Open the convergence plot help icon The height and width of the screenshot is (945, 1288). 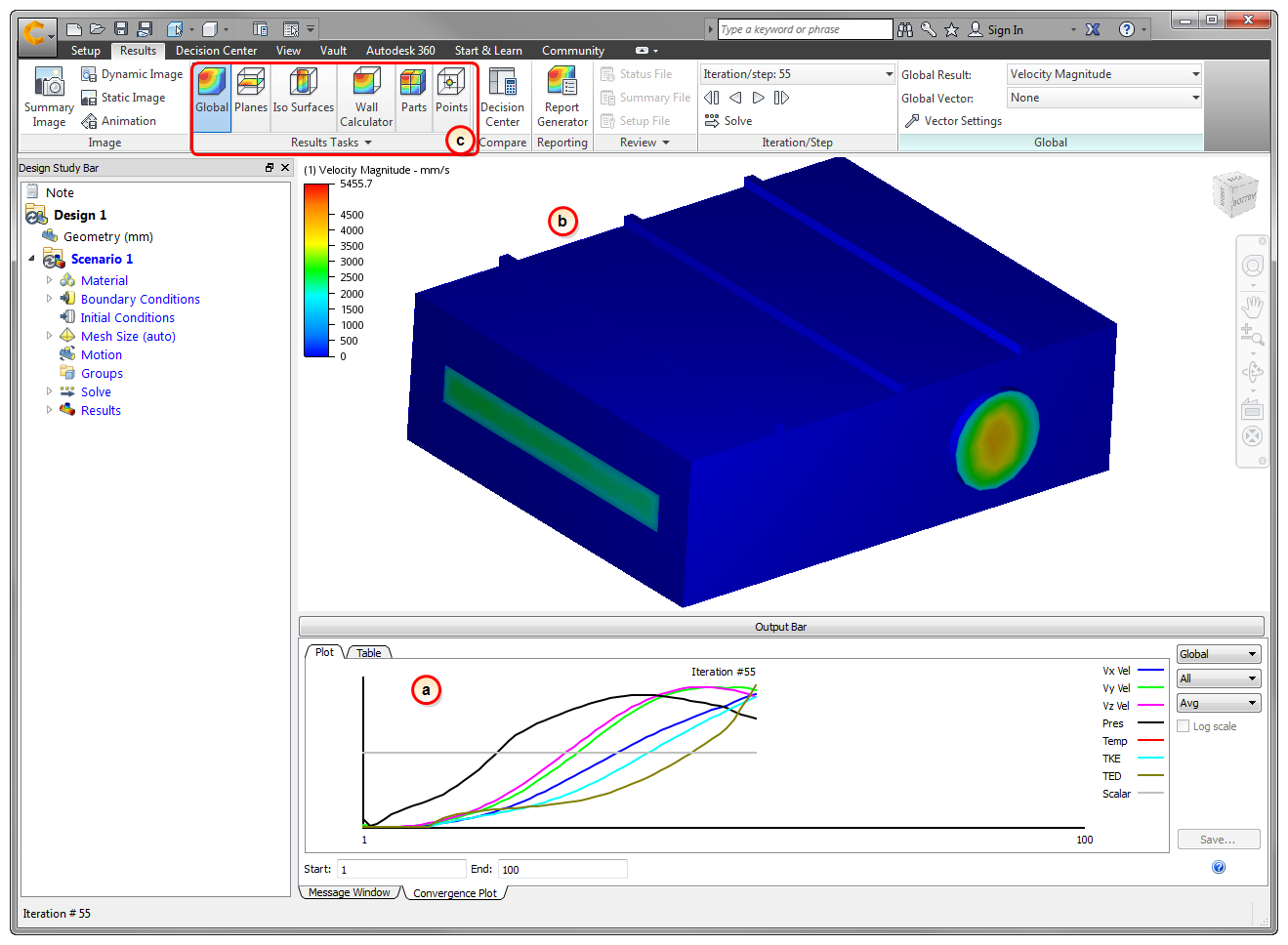(x=1219, y=867)
